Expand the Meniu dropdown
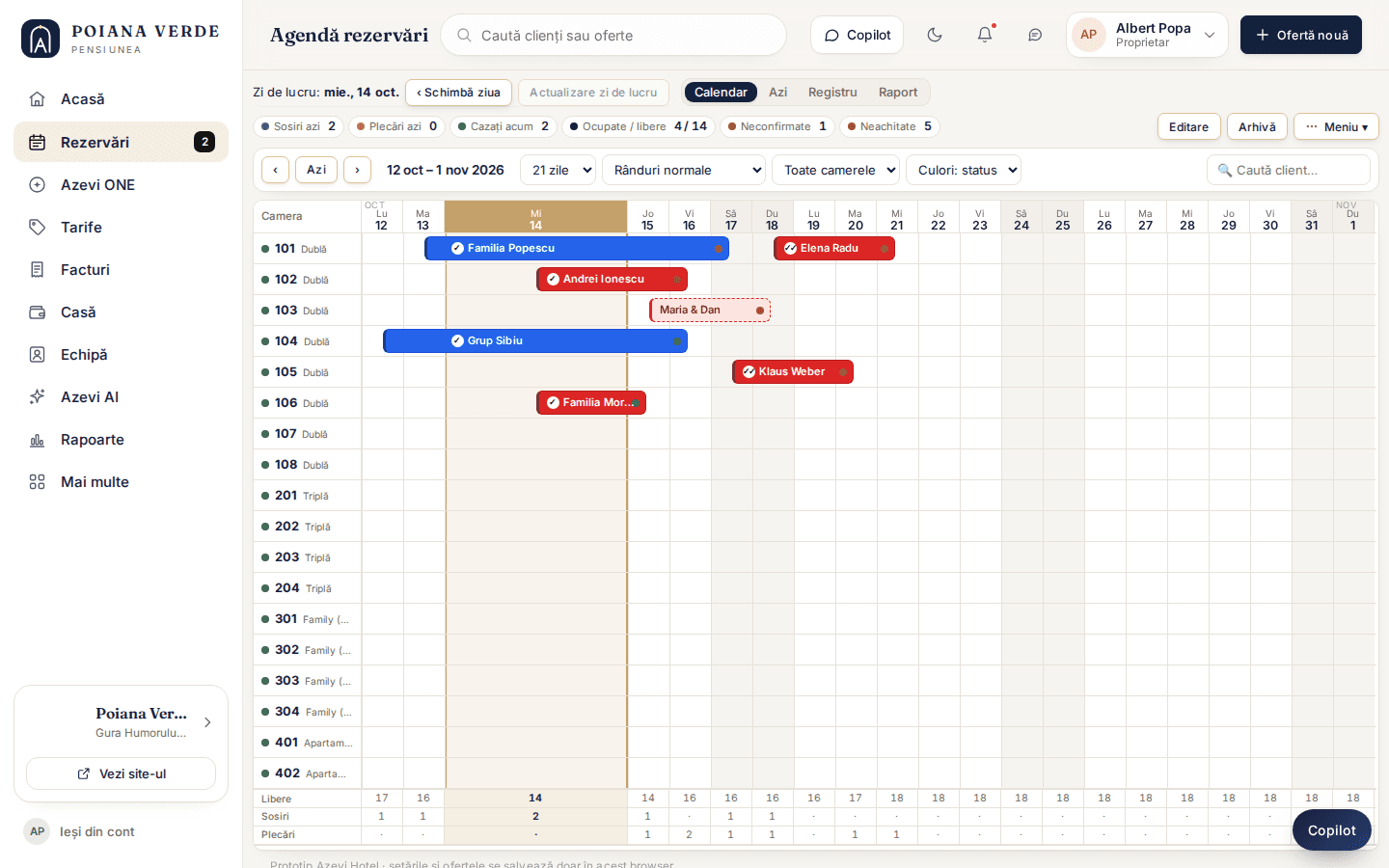 coord(1336,126)
